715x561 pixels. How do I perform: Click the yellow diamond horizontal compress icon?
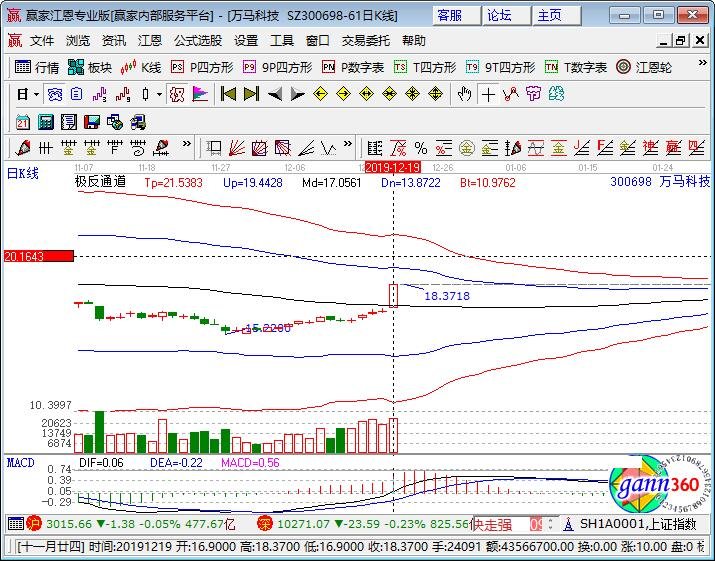pos(389,94)
